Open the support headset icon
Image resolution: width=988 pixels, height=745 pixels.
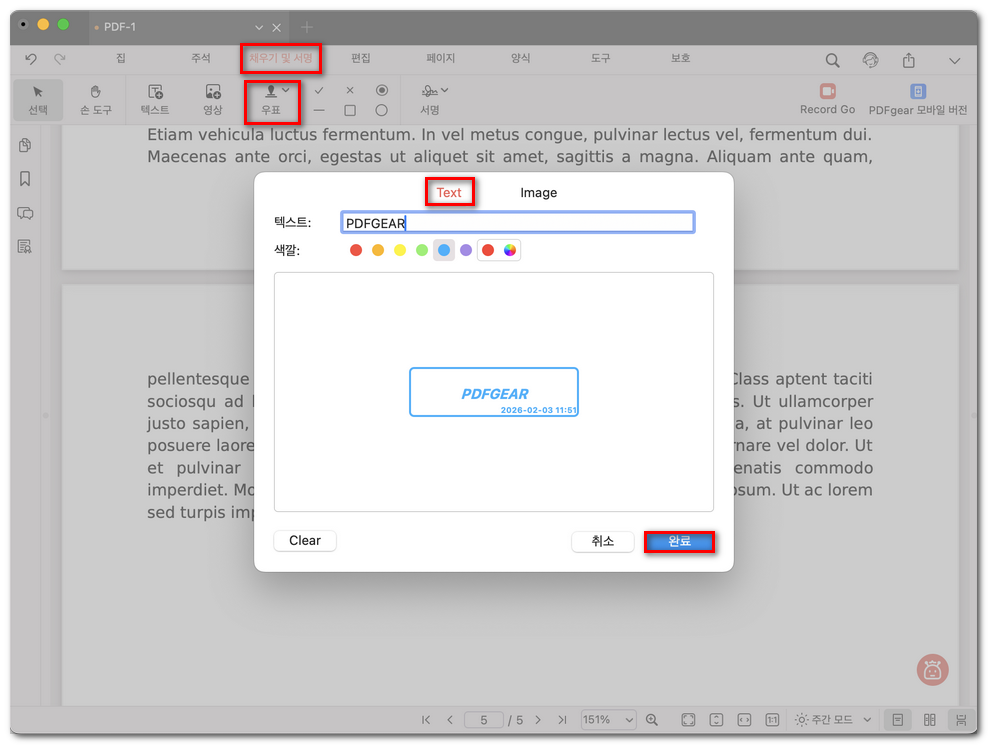(x=870, y=60)
